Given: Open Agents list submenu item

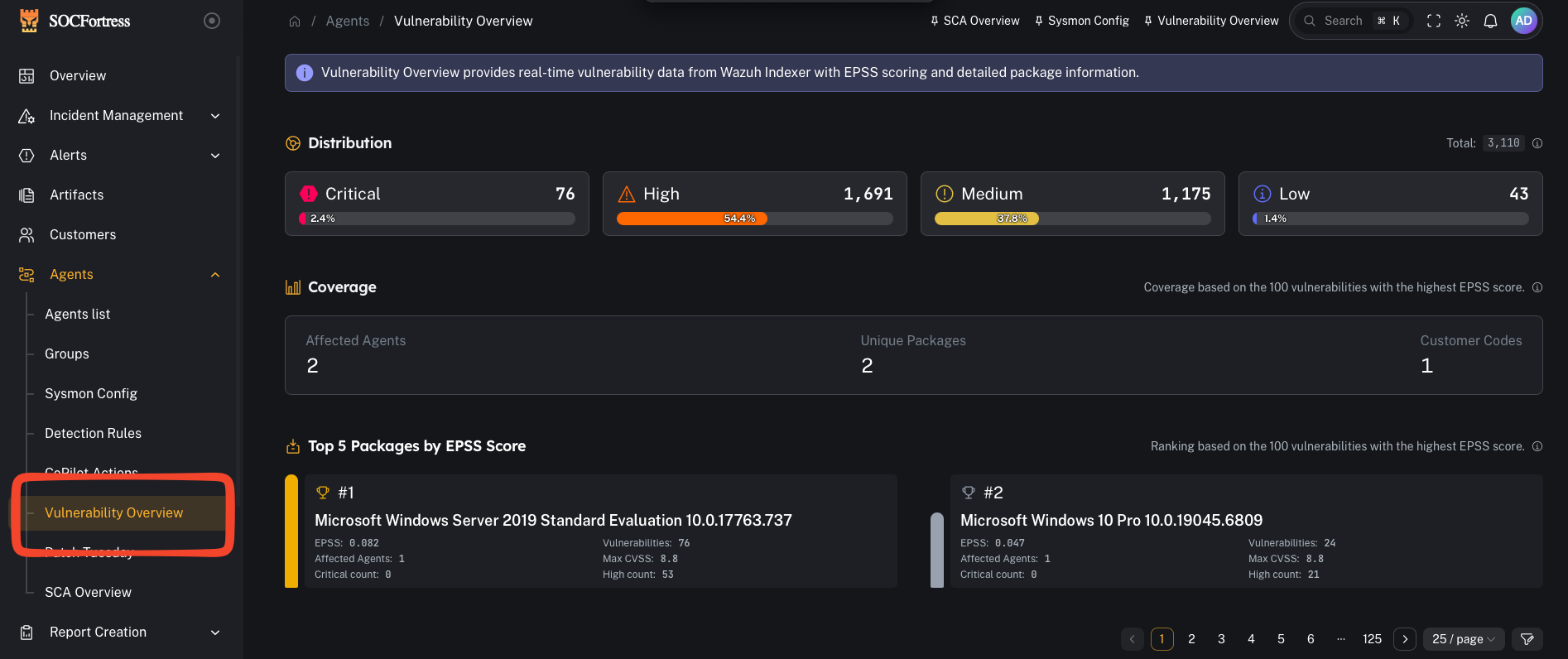Looking at the screenshot, I should (x=78, y=314).
